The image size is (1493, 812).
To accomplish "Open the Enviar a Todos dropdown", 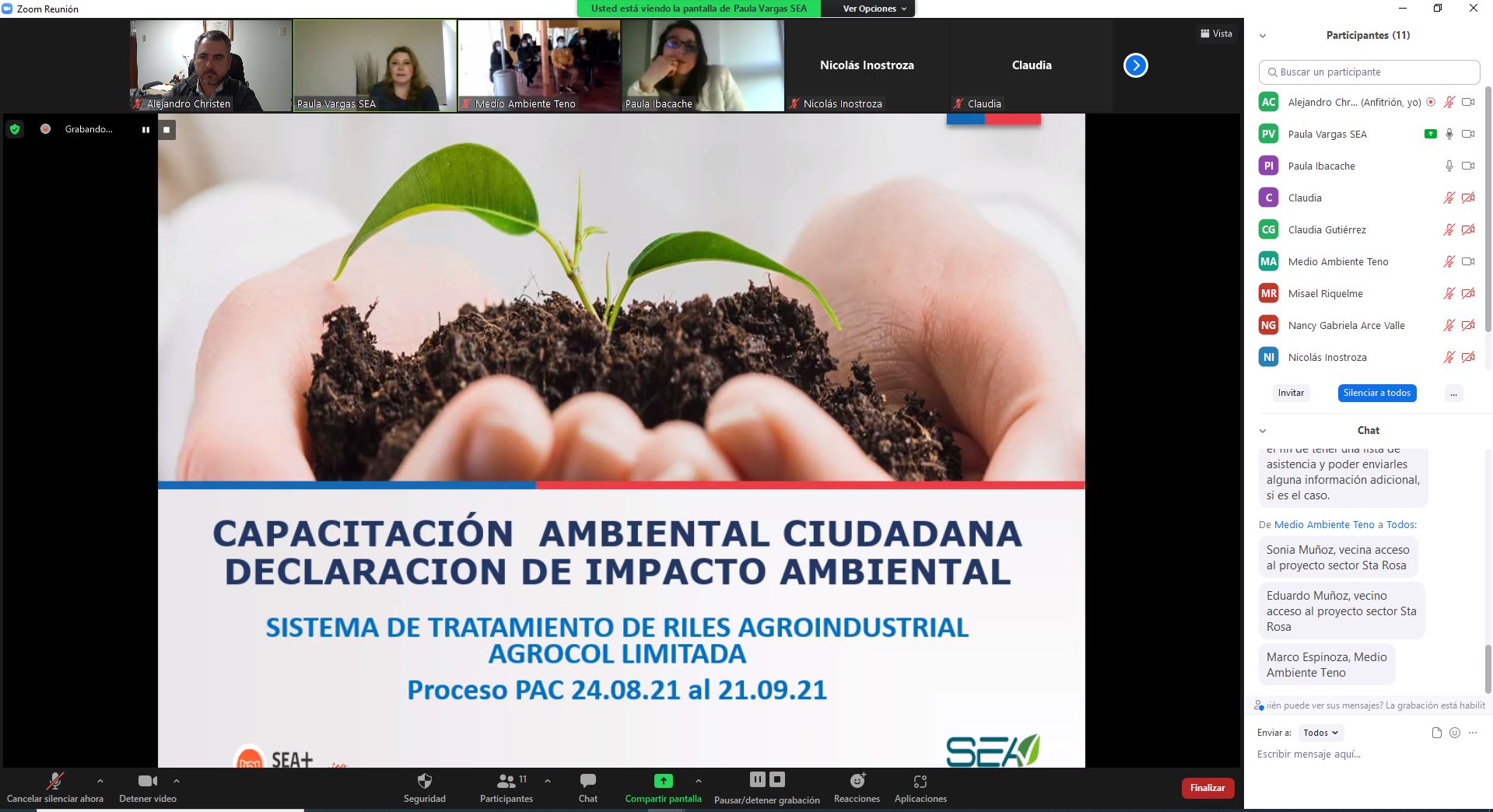I will tap(1320, 733).
